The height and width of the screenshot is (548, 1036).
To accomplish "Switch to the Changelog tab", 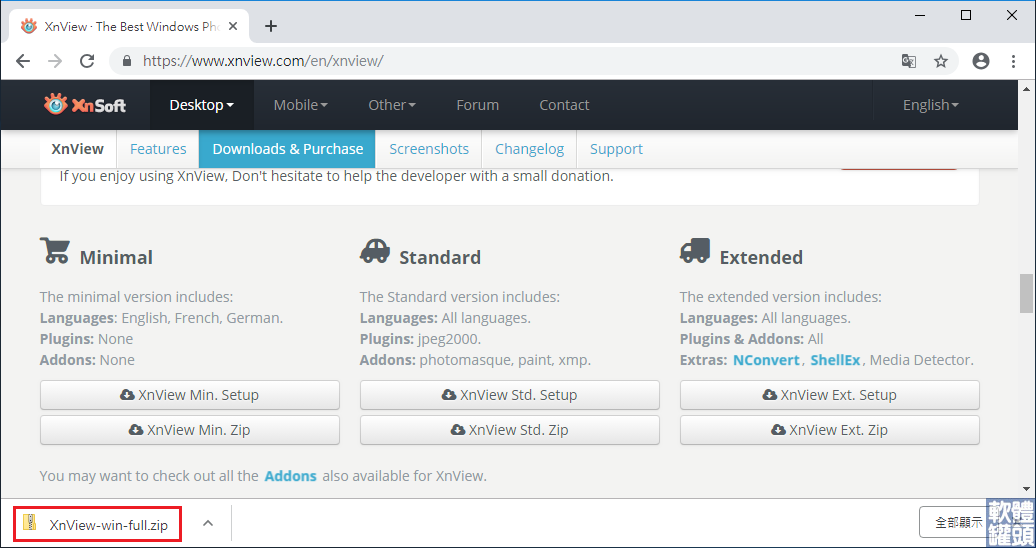I will (529, 149).
